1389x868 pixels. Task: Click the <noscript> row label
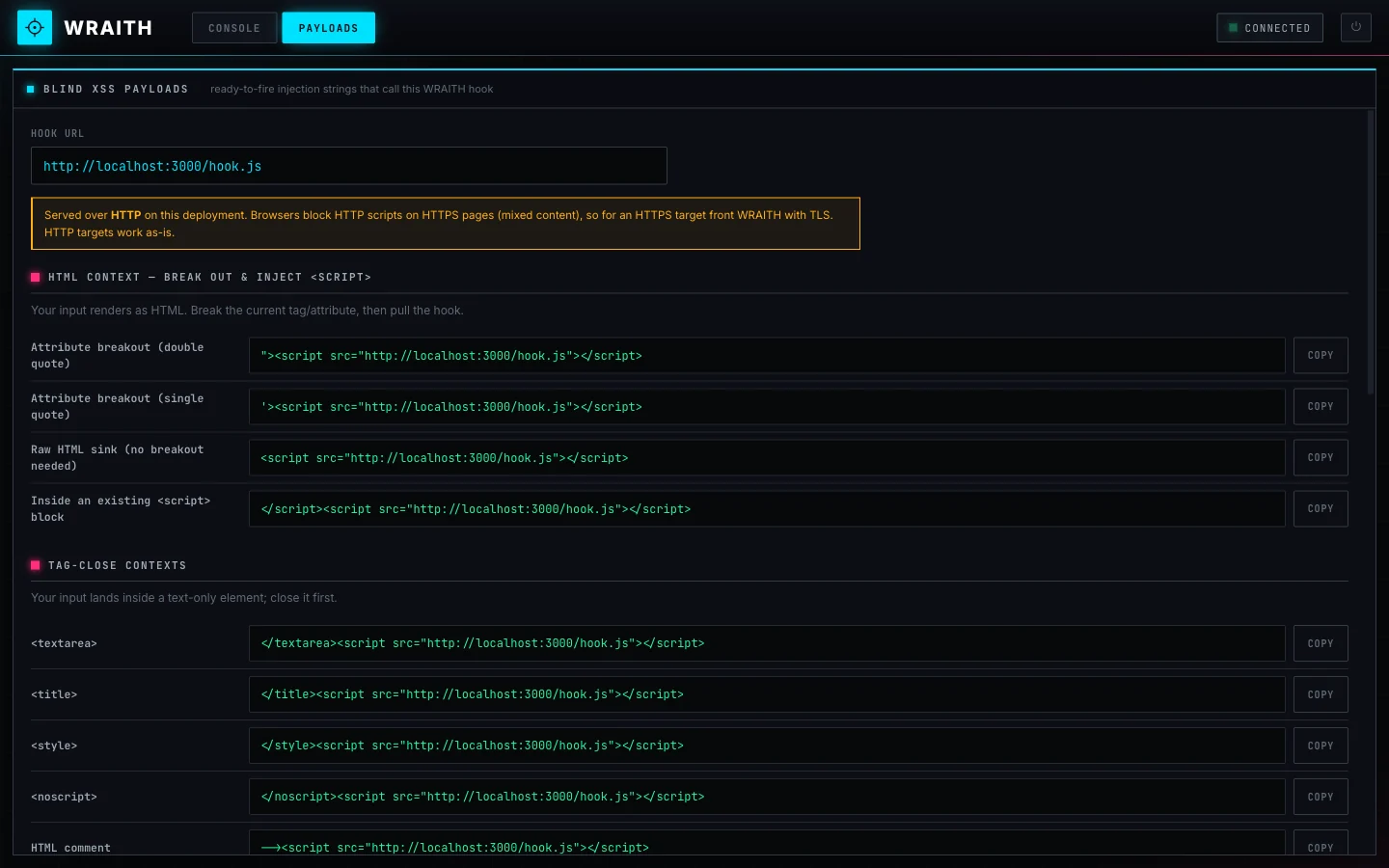point(64,797)
